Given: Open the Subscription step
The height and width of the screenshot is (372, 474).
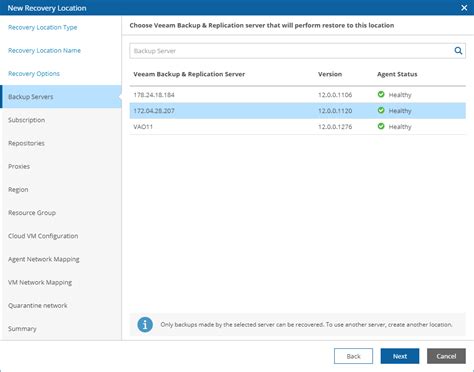Looking at the screenshot, I should (26, 120).
